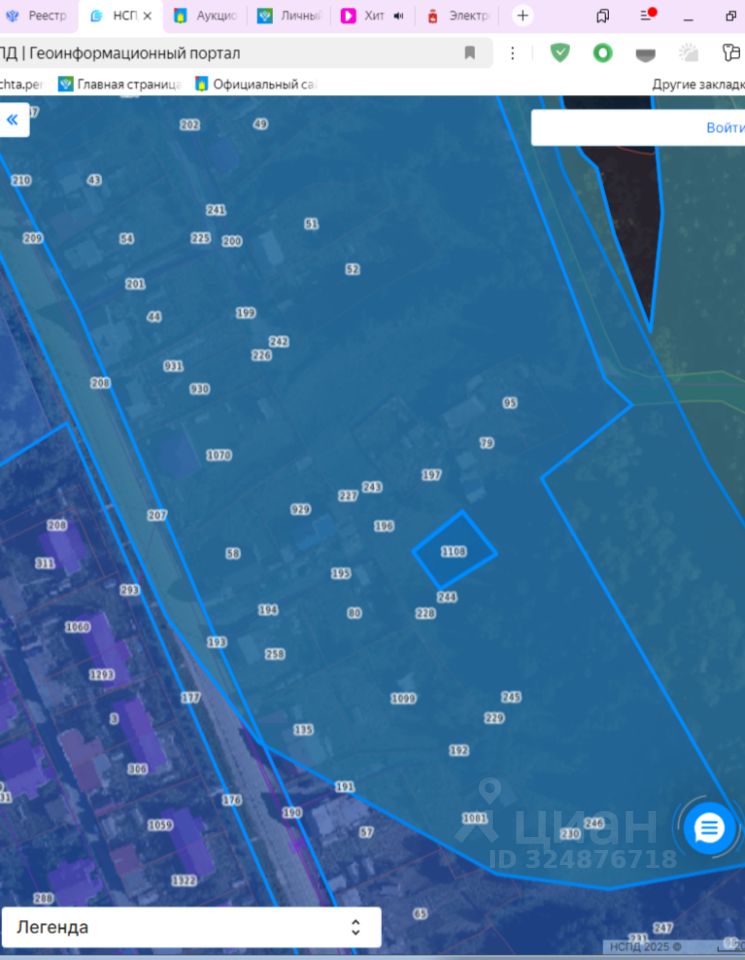
Task: Click parcel label 930 on map
Action: [200, 389]
